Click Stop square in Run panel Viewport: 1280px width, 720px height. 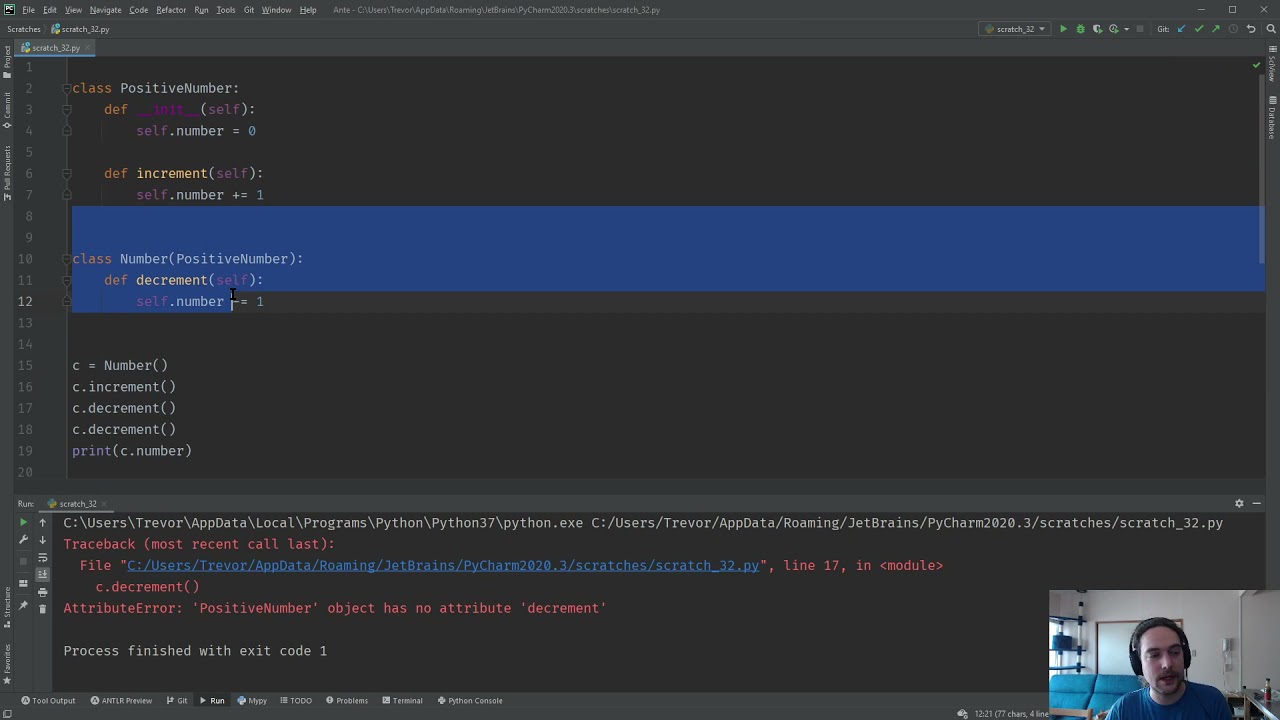tap(23, 560)
